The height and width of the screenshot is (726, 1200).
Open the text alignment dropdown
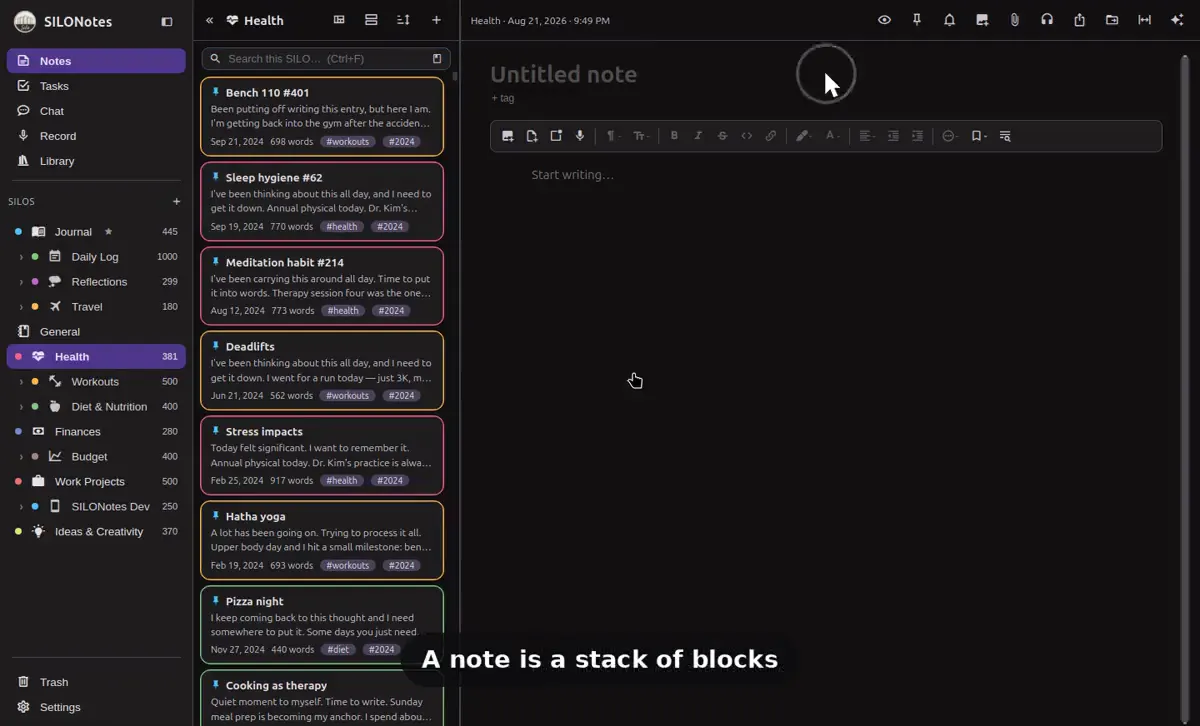click(866, 136)
